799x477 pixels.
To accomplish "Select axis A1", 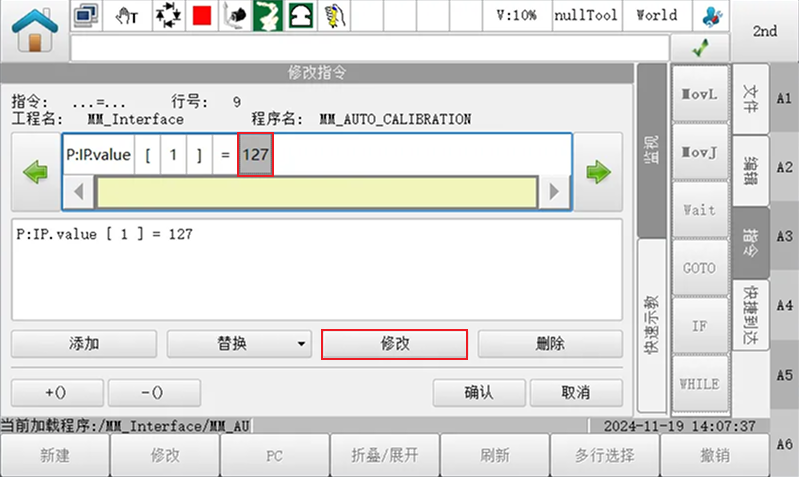I will [784, 98].
